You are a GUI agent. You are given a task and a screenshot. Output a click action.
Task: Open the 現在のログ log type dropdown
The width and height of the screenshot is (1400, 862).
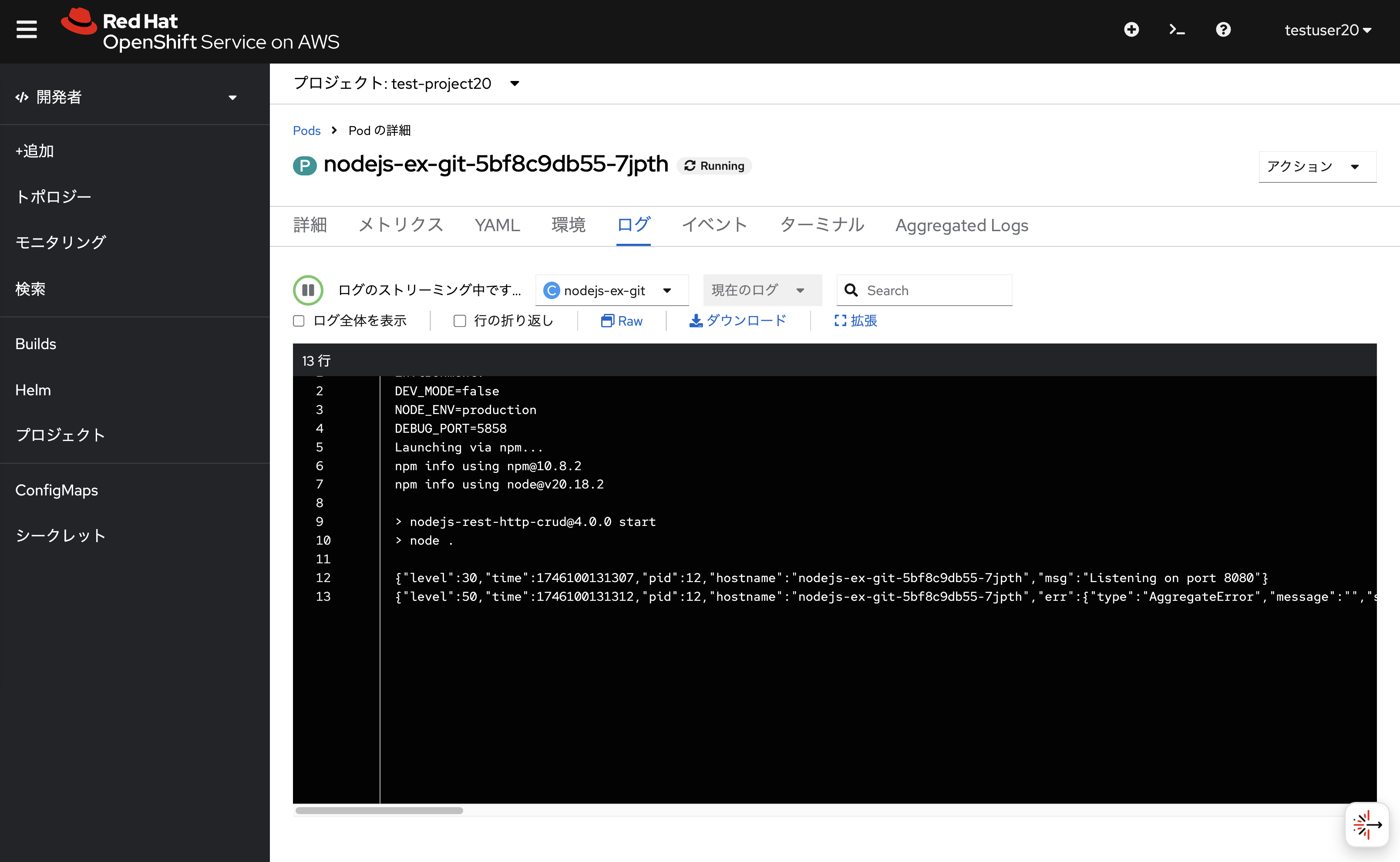point(762,290)
